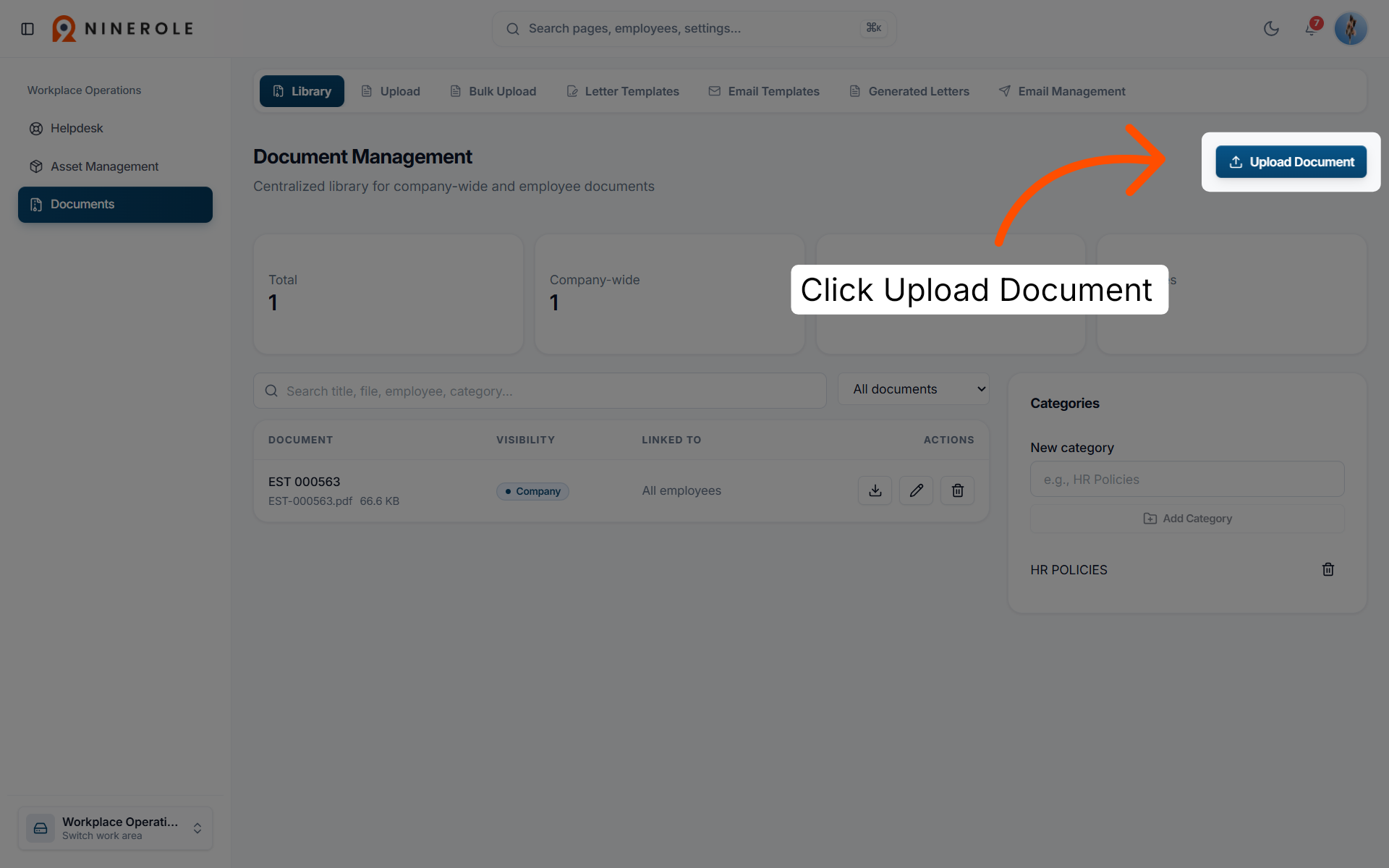This screenshot has width=1389, height=868.
Task: Click the document search title field
Action: coord(540,391)
